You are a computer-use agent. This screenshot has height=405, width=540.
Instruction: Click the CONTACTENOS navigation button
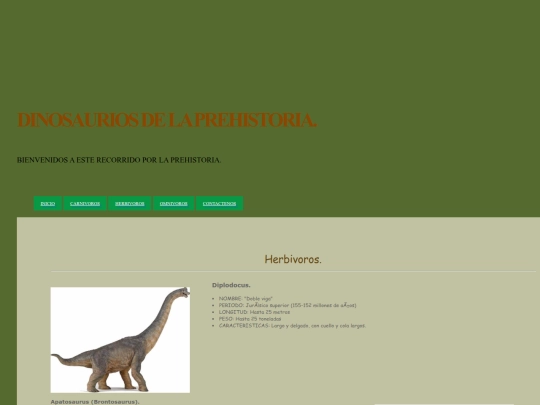[x=219, y=204]
